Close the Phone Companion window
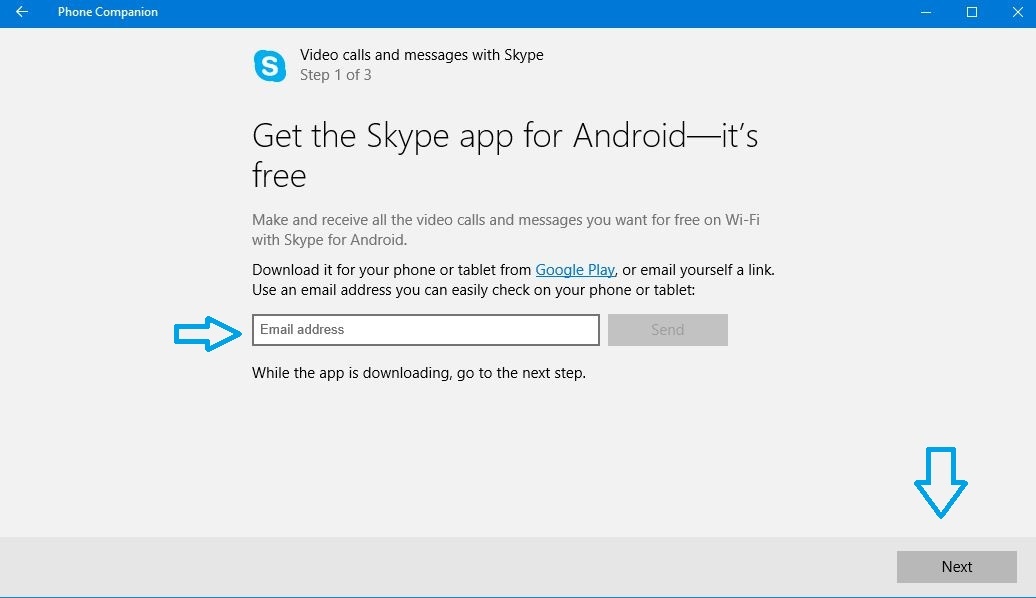 click(x=1017, y=12)
